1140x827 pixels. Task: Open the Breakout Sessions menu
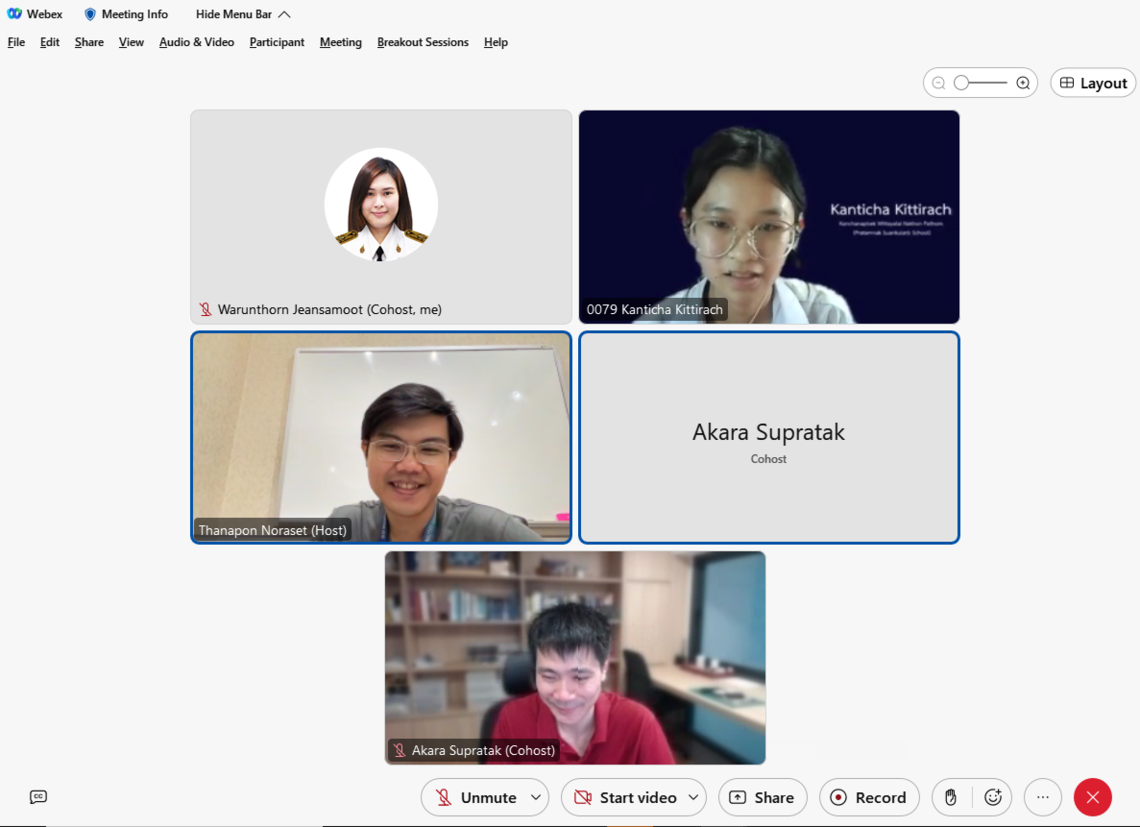pyautogui.click(x=422, y=42)
